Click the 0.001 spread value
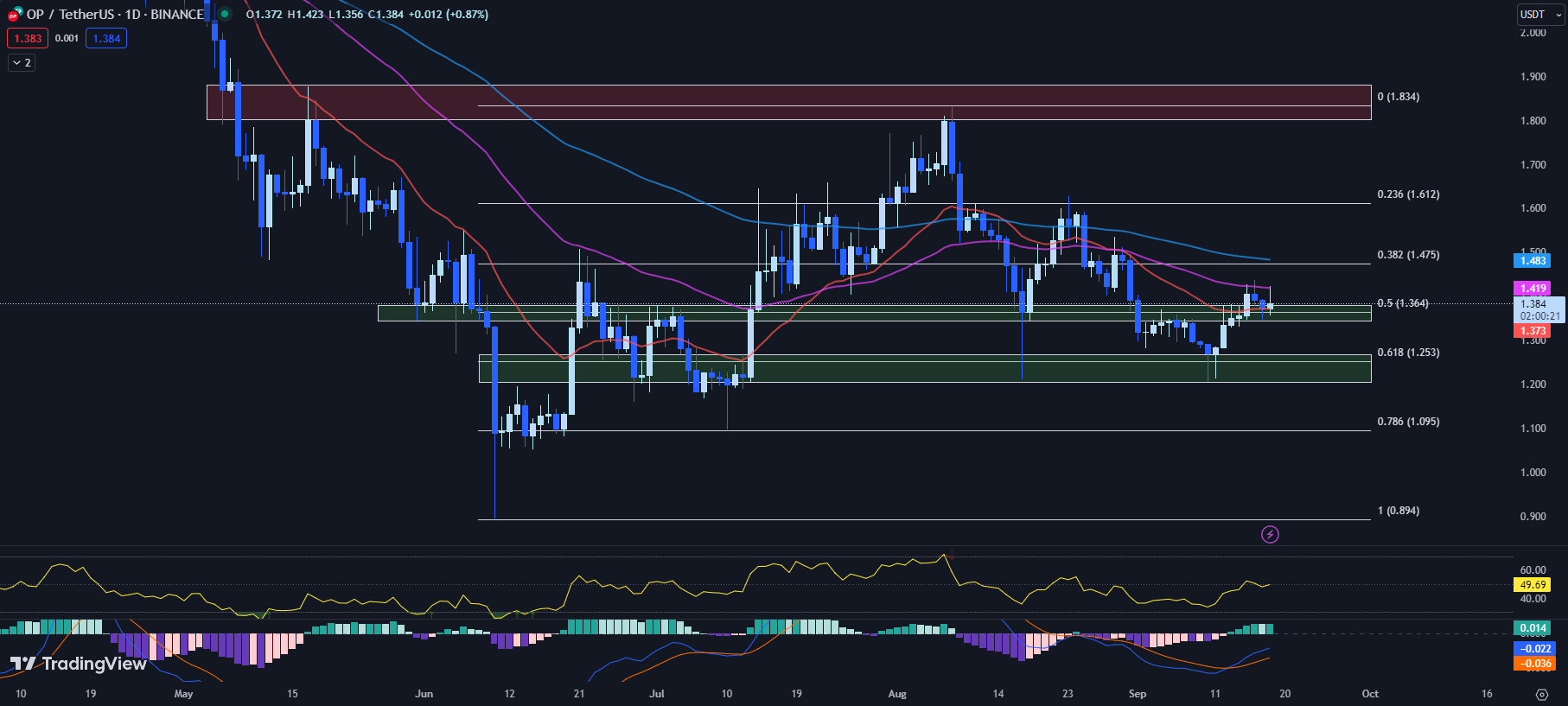The width and height of the screenshot is (1568, 706). (67, 38)
